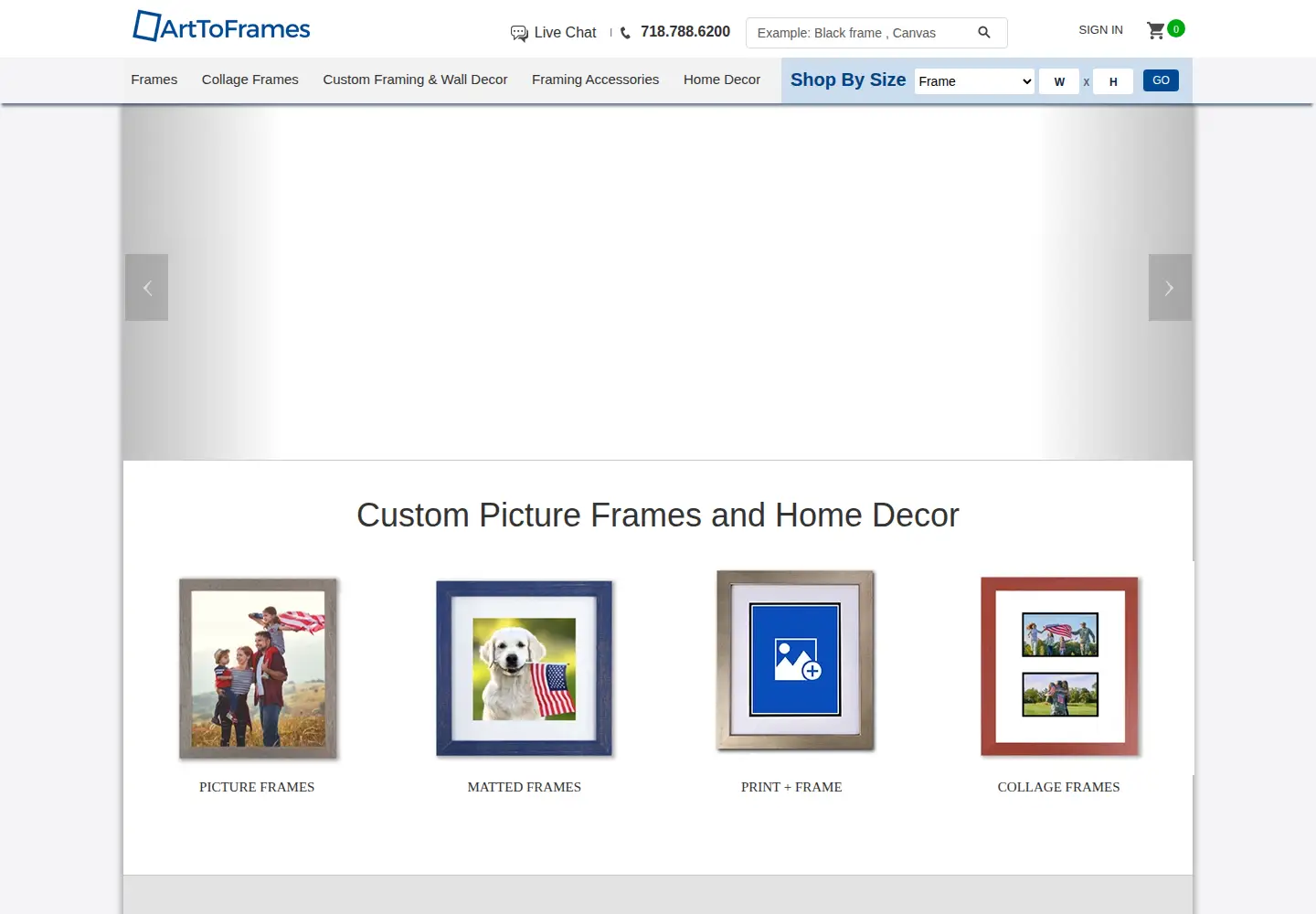Open the Collage Frames menu
Viewport: 1316px width, 914px height.
[x=250, y=80]
